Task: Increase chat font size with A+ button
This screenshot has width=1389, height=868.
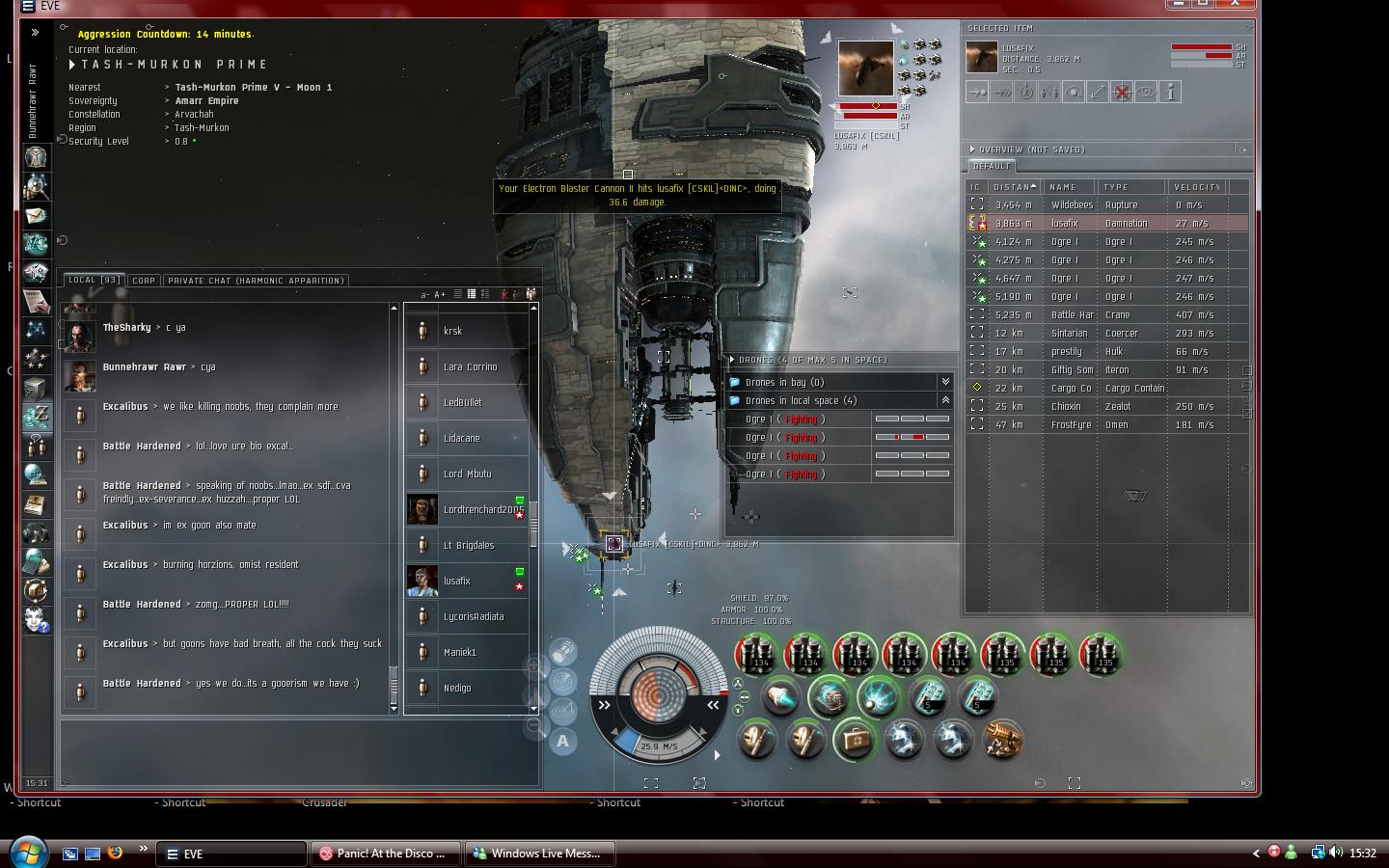Action: pos(440,294)
